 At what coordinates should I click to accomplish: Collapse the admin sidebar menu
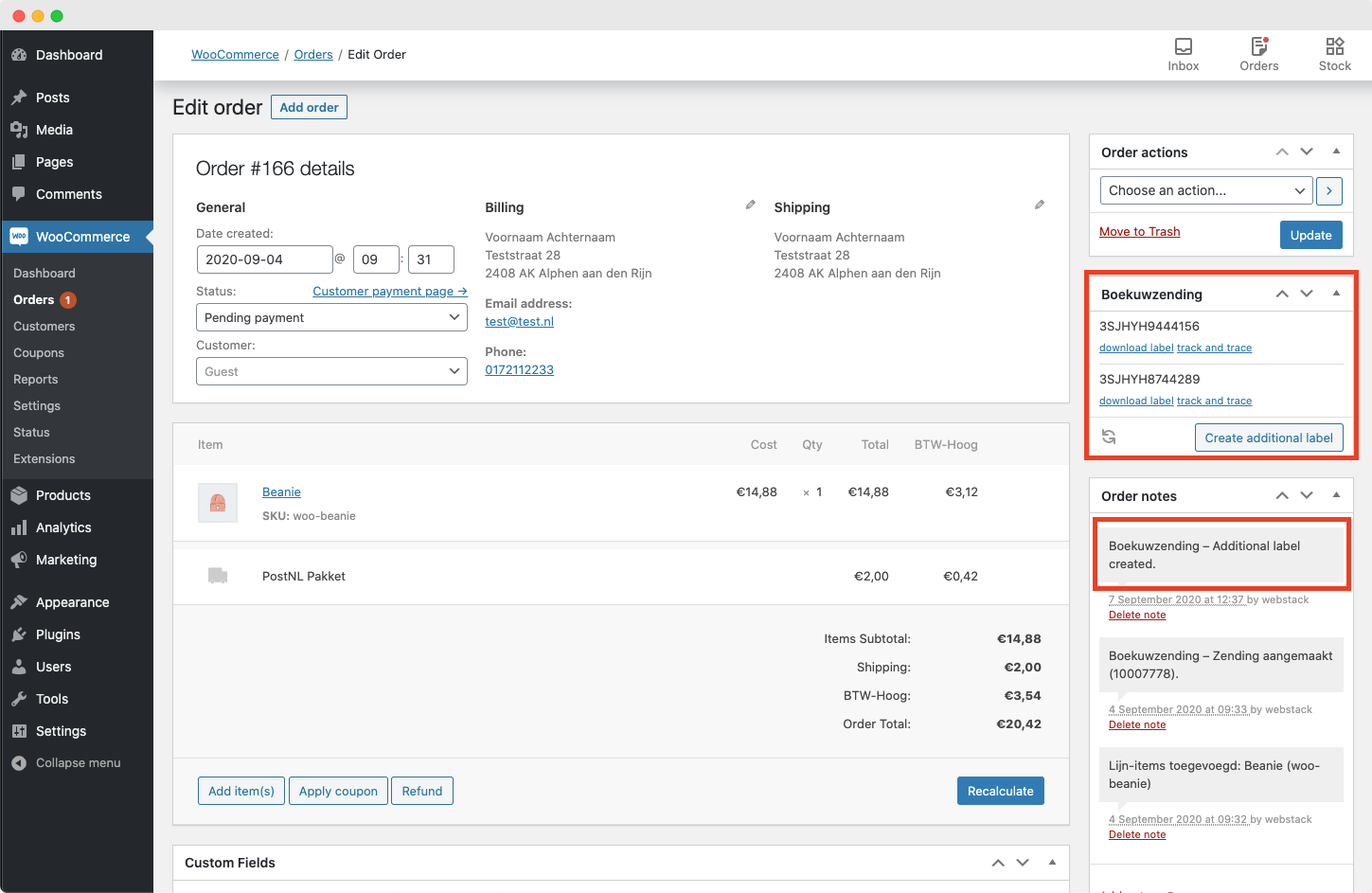77,763
